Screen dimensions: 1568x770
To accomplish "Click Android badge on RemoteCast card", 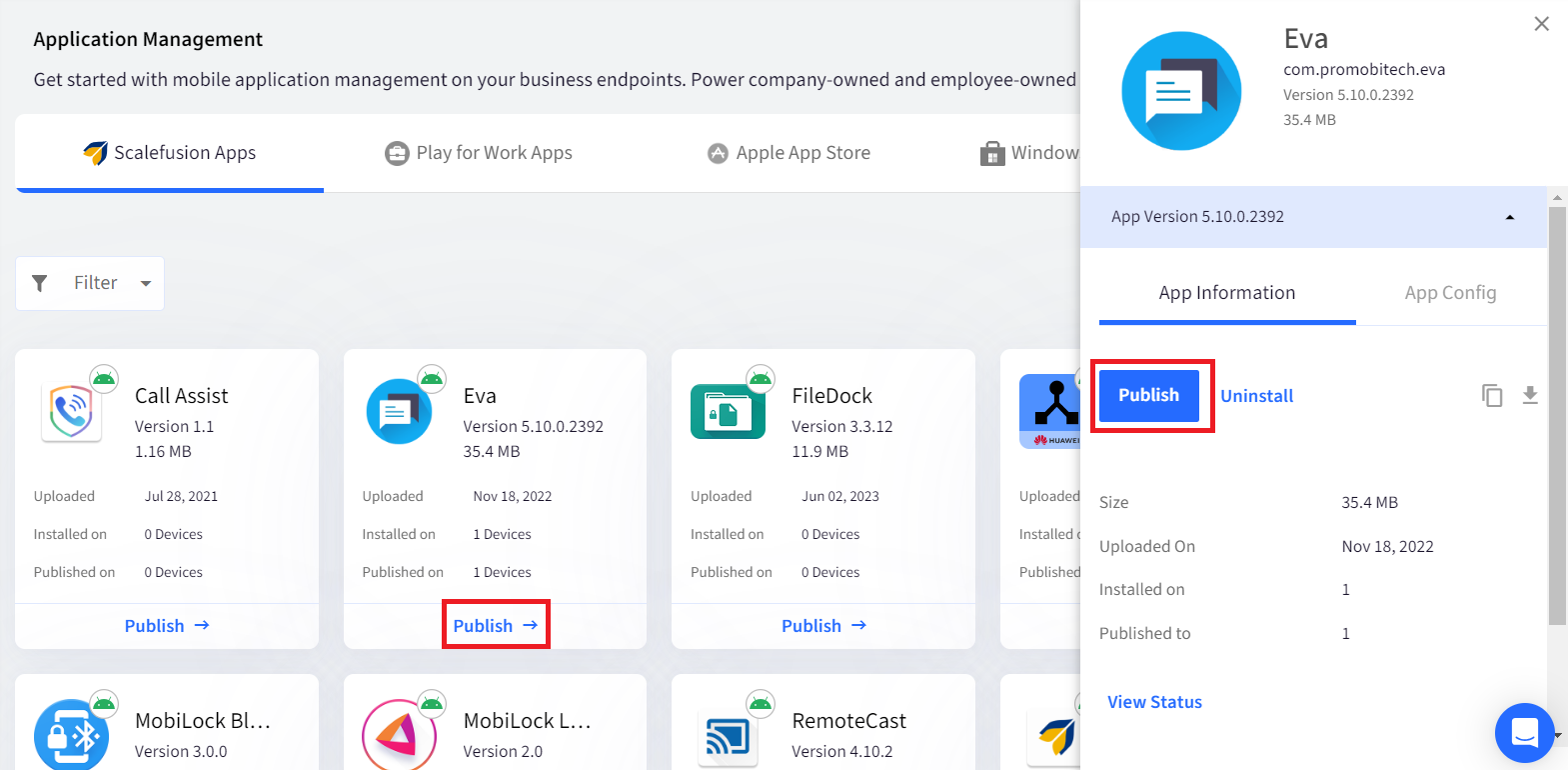I will tap(761, 703).
